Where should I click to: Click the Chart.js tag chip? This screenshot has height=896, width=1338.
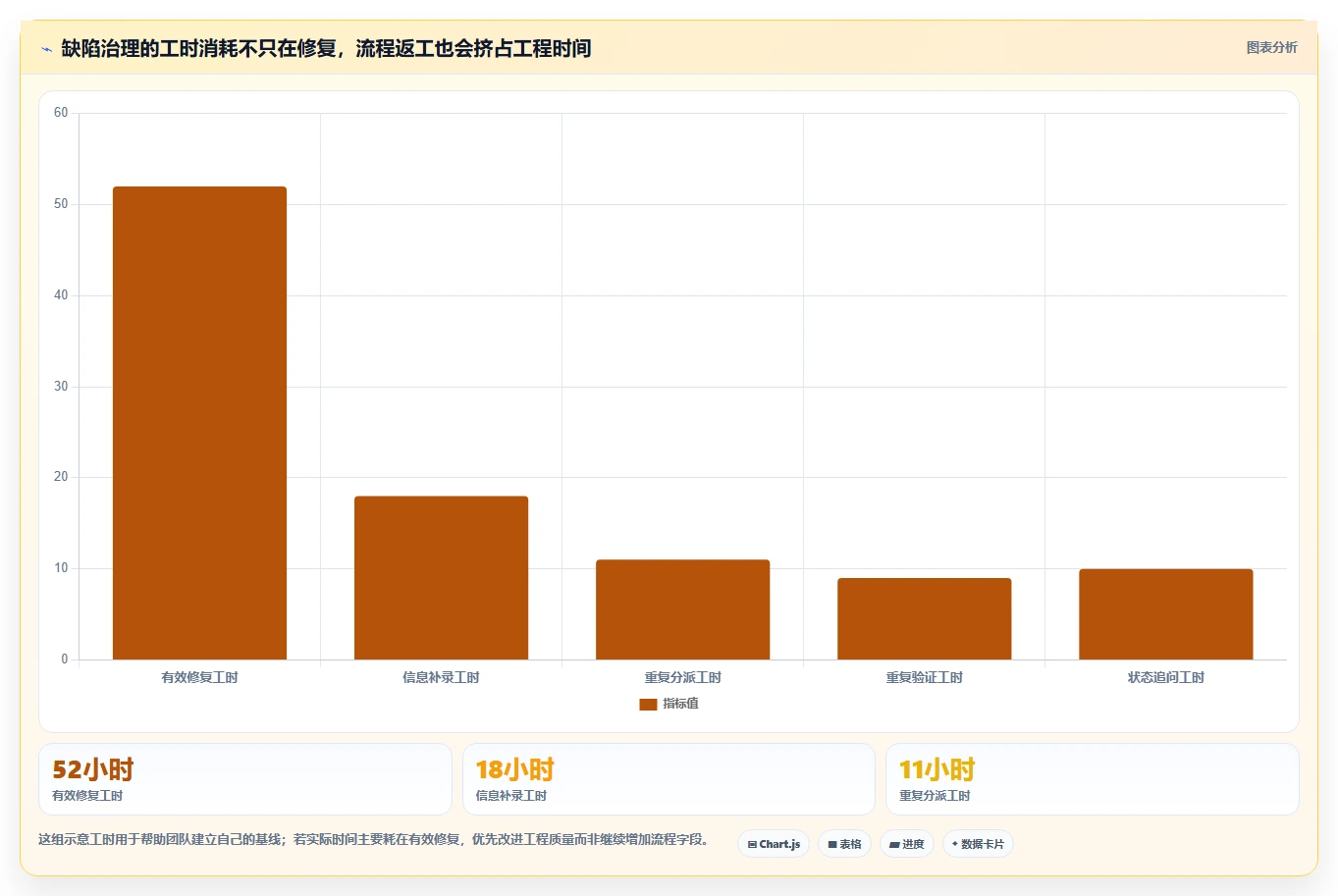(x=774, y=844)
